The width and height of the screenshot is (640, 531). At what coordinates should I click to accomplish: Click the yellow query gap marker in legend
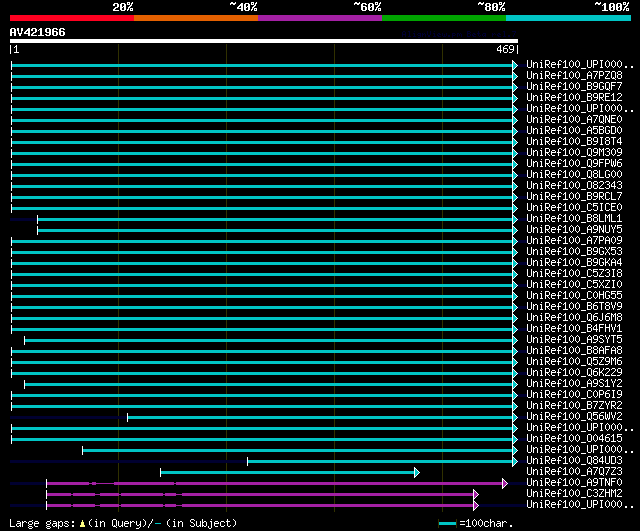[x=82, y=523]
